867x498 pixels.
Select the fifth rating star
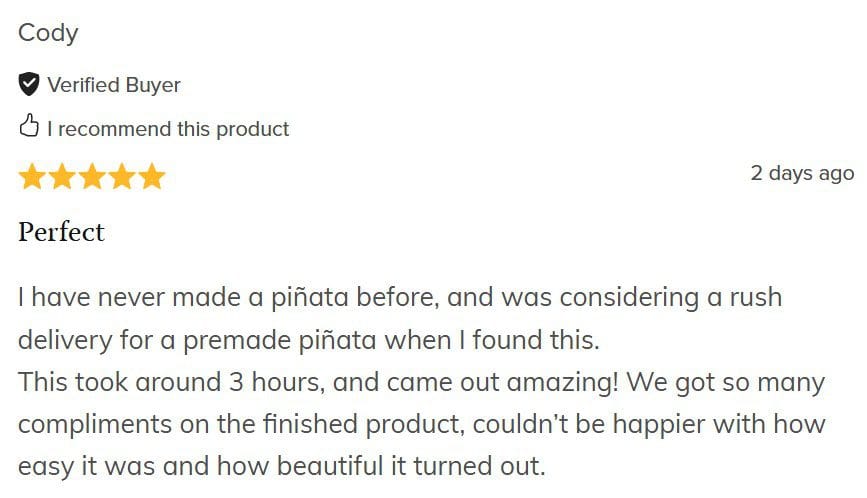(x=152, y=177)
